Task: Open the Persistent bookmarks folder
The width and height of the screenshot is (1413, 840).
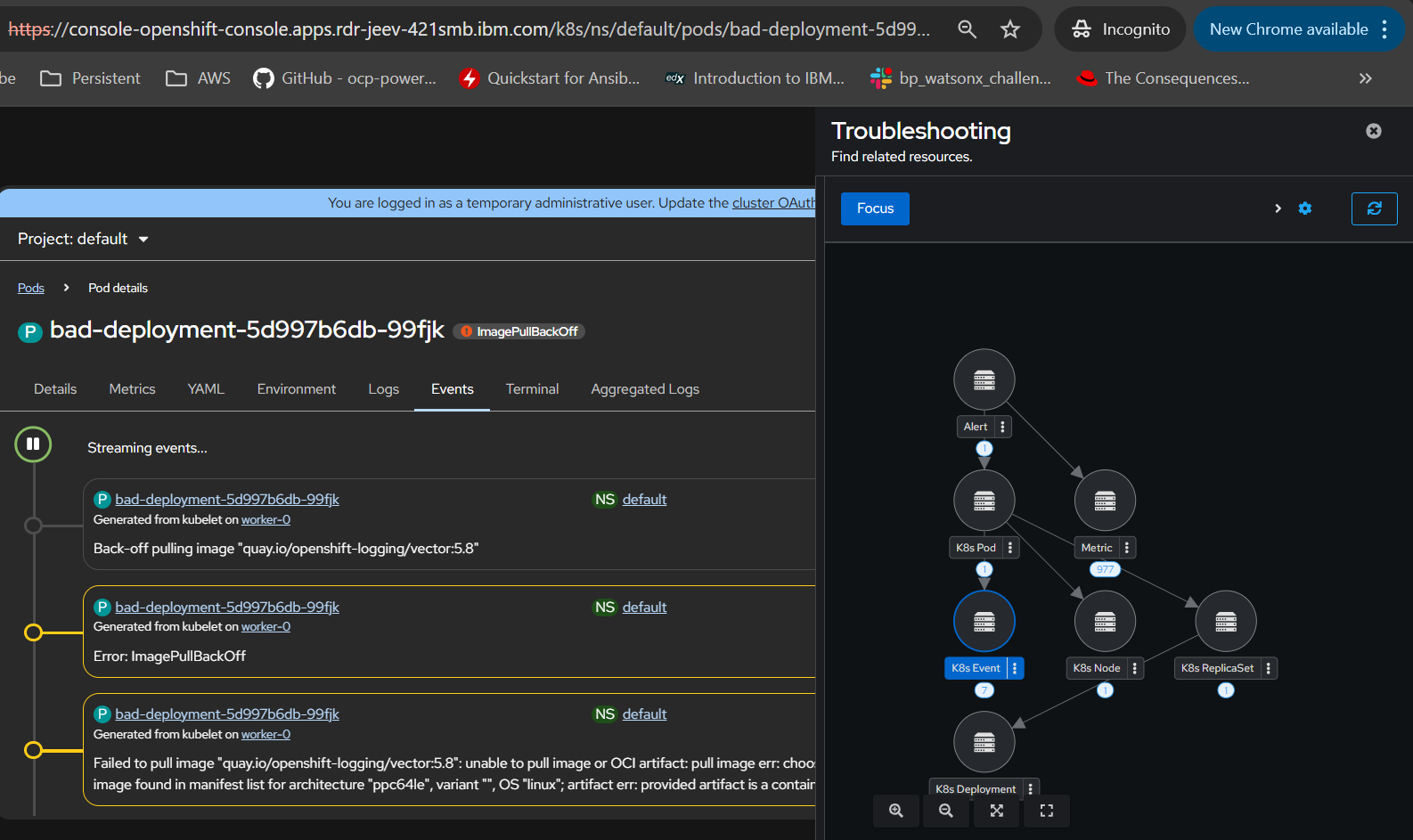Action: pos(90,78)
